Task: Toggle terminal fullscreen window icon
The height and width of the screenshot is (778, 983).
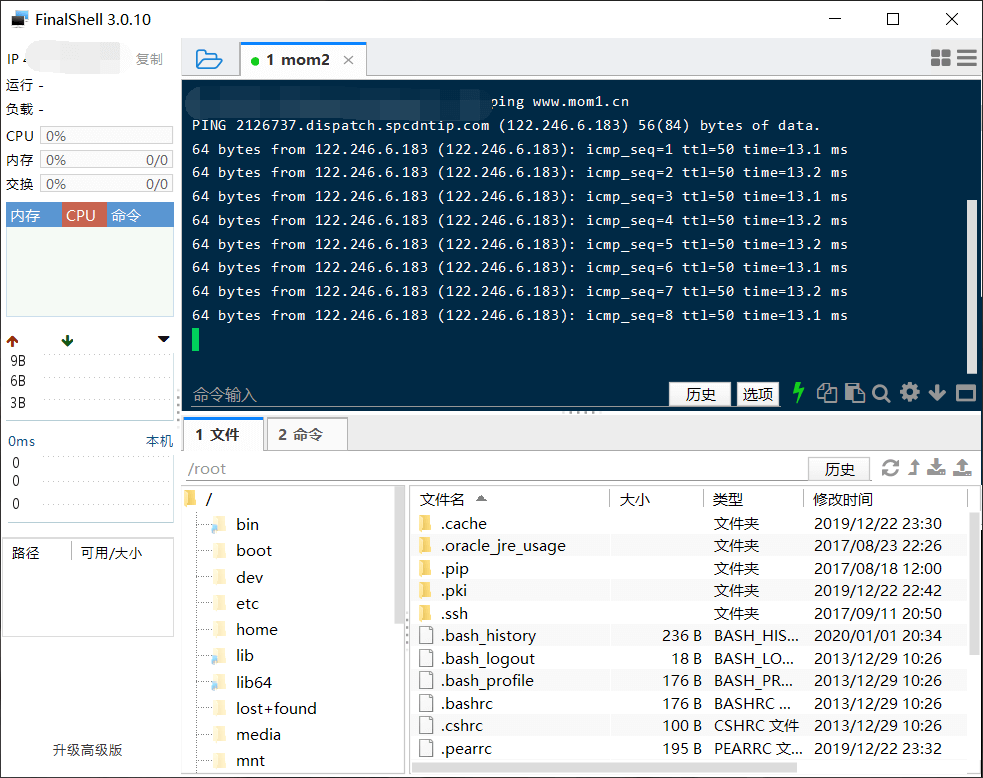Action: coord(965,393)
